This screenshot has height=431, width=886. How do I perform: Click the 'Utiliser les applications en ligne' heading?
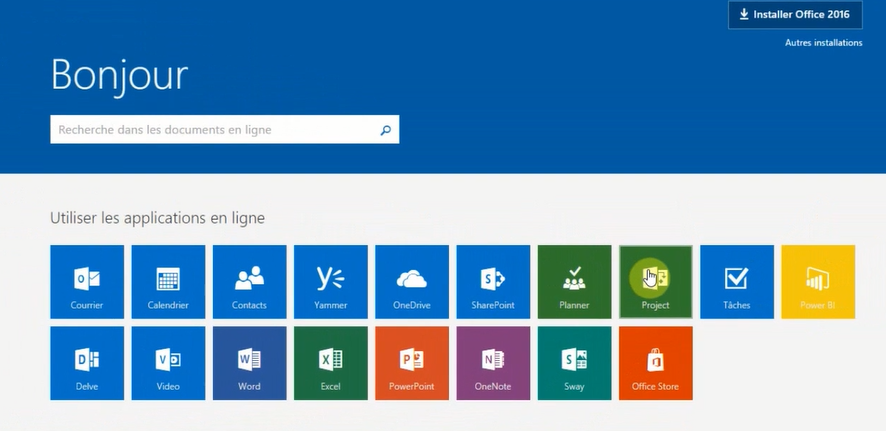point(158,218)
